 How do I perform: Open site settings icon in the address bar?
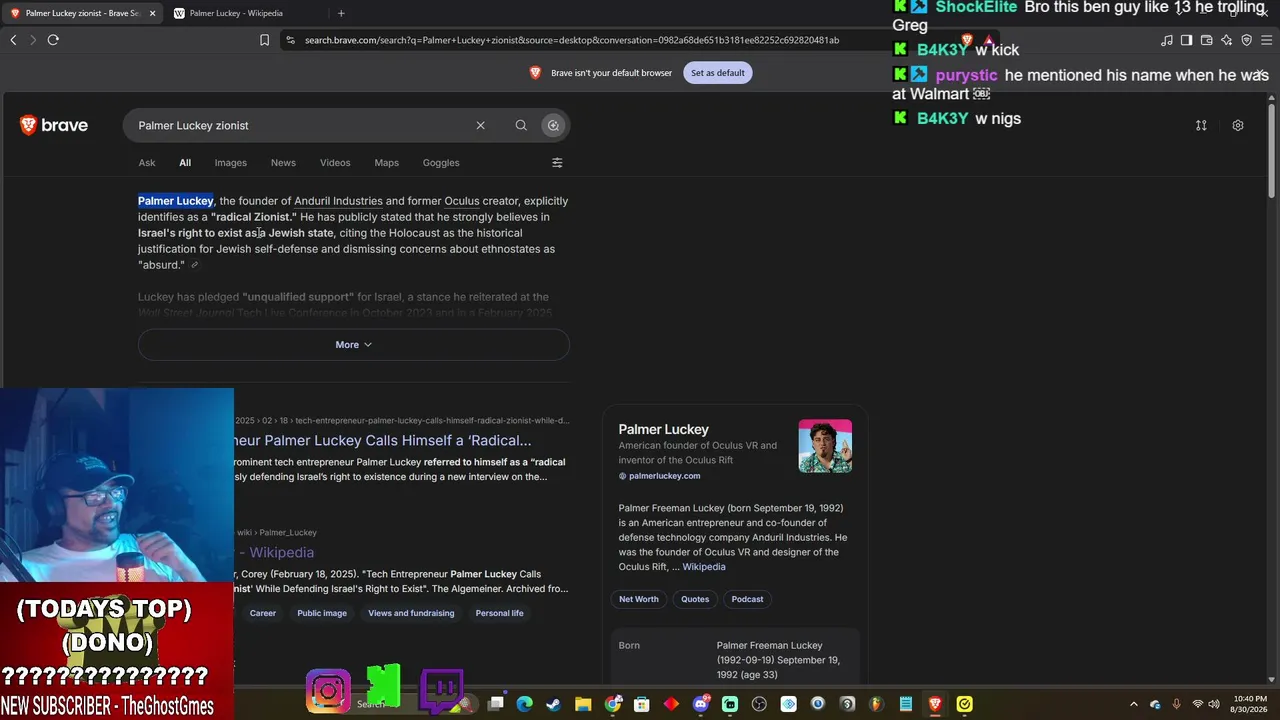pyautogui.click(x=290, y=40)
